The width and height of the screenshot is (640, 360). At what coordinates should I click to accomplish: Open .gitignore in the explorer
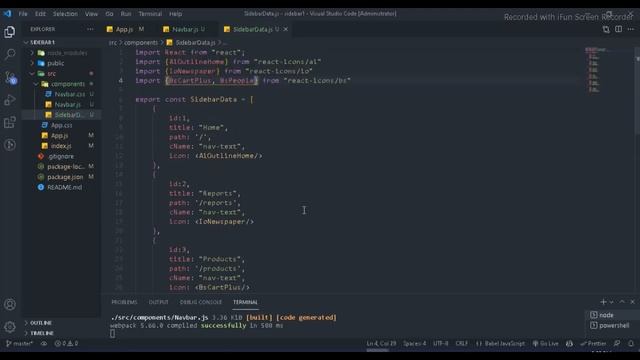61,156
